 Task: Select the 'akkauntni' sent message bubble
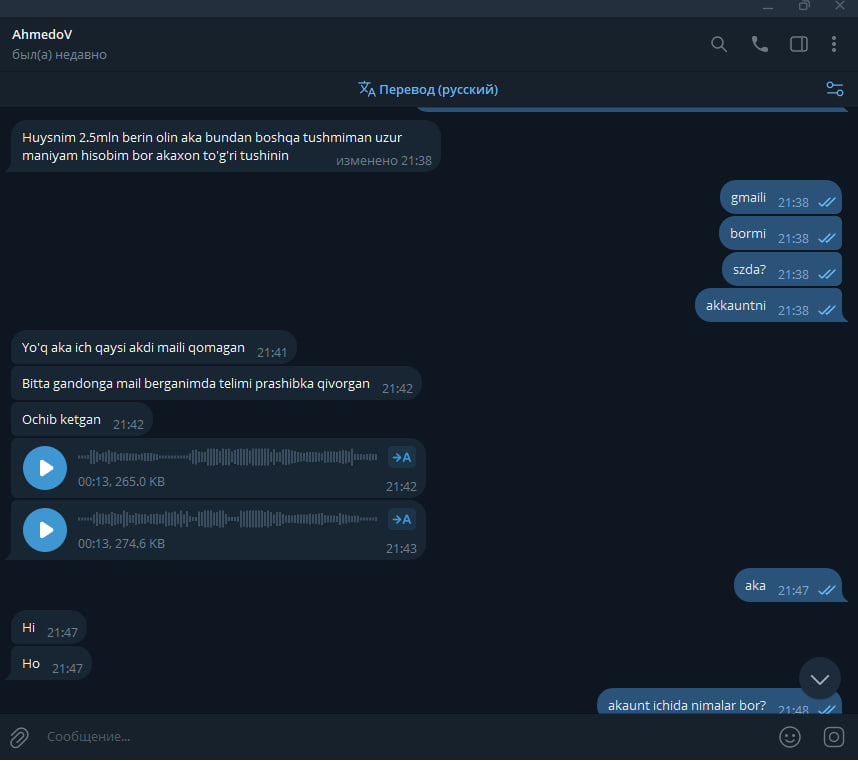769,306
